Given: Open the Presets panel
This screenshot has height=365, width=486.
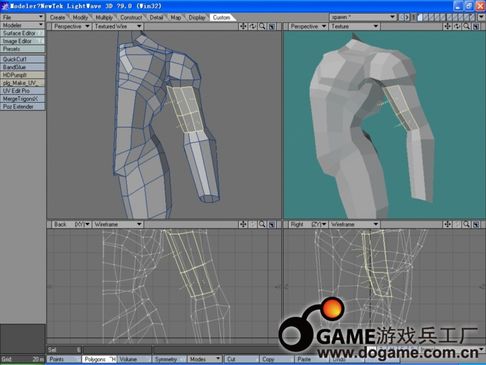Looking at the screenshot, I should pos(22,49).
